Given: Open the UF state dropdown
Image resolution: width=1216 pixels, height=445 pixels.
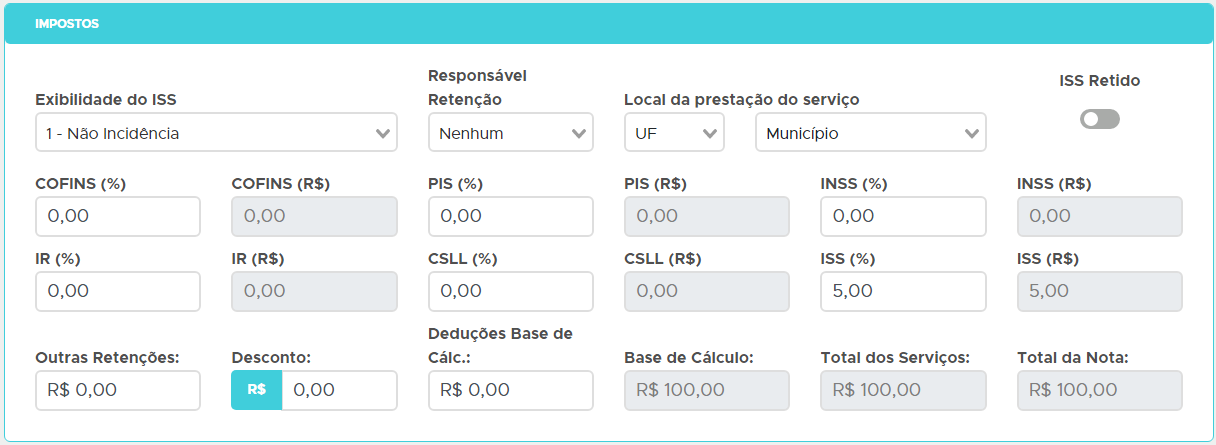Looking at the screenshot, I should [x=674, y=133].
